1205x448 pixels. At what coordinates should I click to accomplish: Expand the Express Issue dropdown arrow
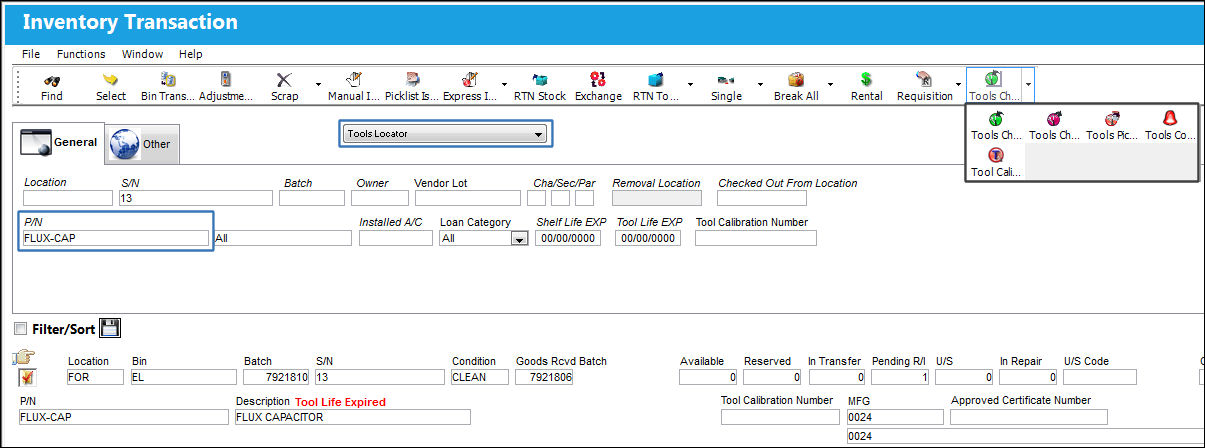pyautogui.click(x=505, y=85)
